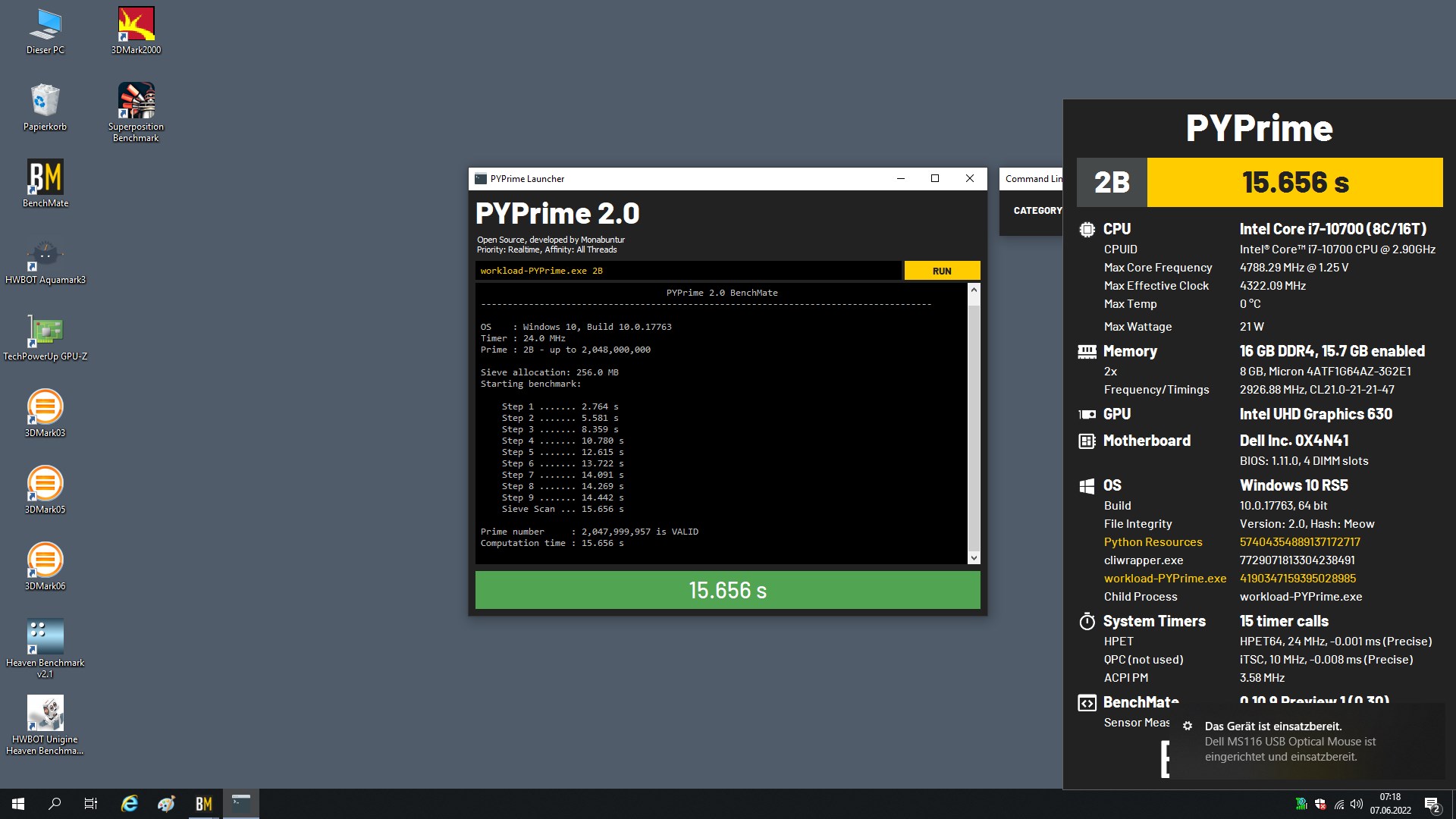Open Task View in the taskbar
1456x819 pixels.
click(91, 804)
